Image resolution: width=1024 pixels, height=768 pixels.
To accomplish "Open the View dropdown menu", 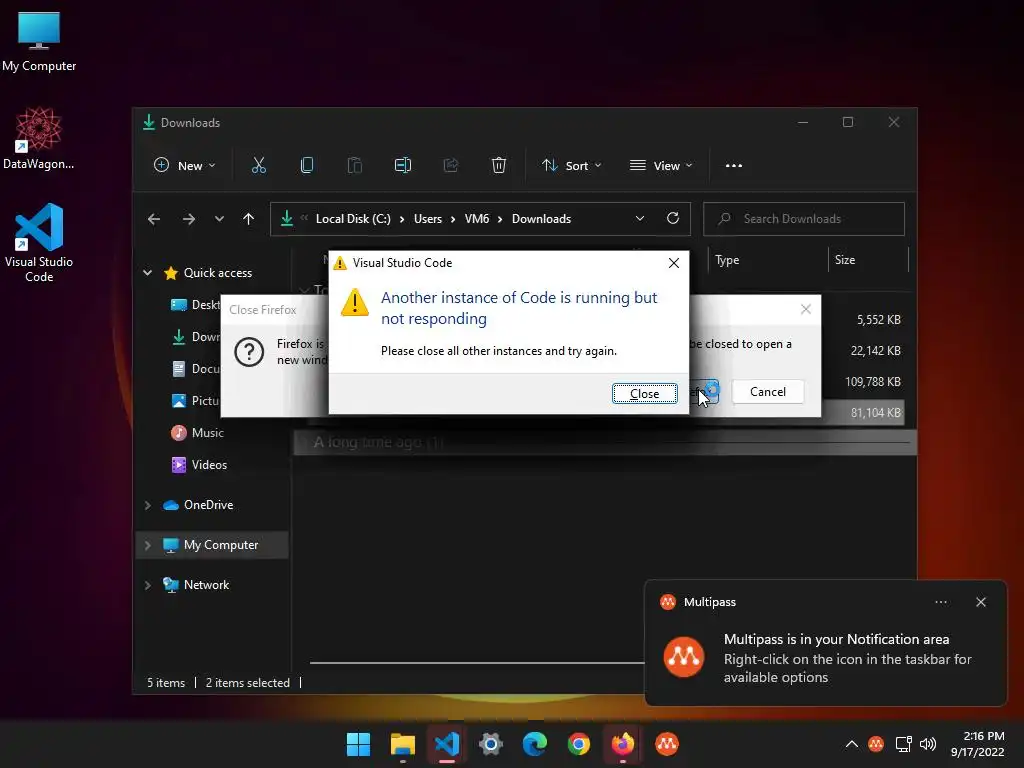I will pos(661,165).
